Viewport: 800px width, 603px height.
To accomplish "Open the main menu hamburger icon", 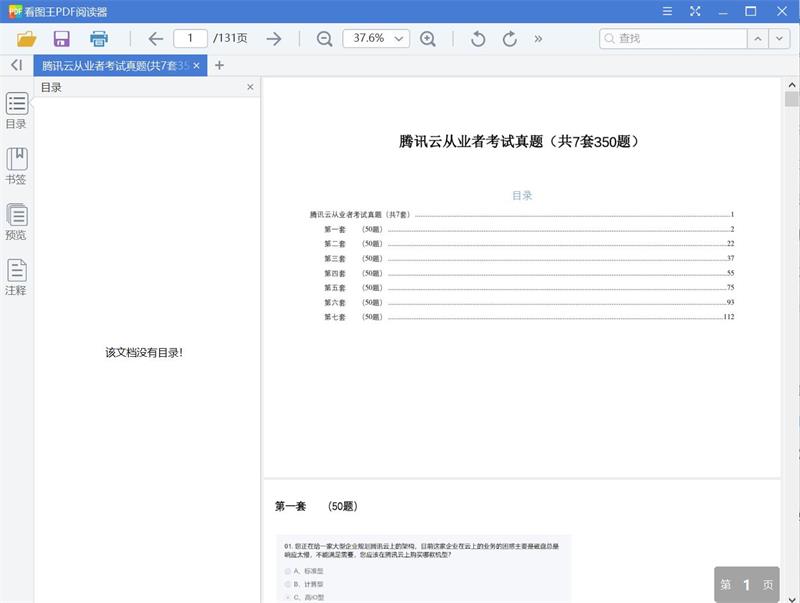I will point(667,11).
